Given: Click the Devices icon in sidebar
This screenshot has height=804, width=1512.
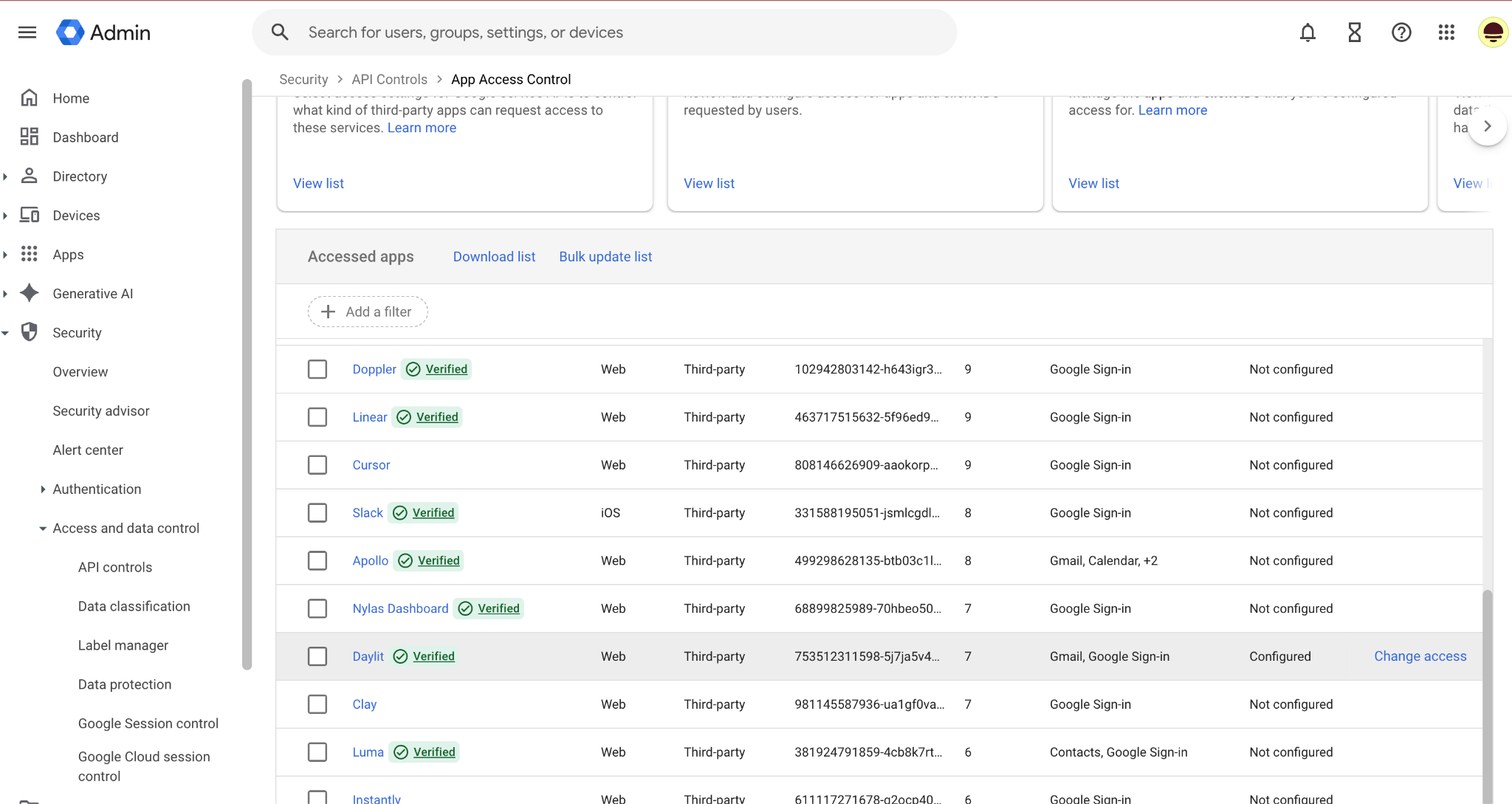Looking at the screenshot, I should pos(30,216).
